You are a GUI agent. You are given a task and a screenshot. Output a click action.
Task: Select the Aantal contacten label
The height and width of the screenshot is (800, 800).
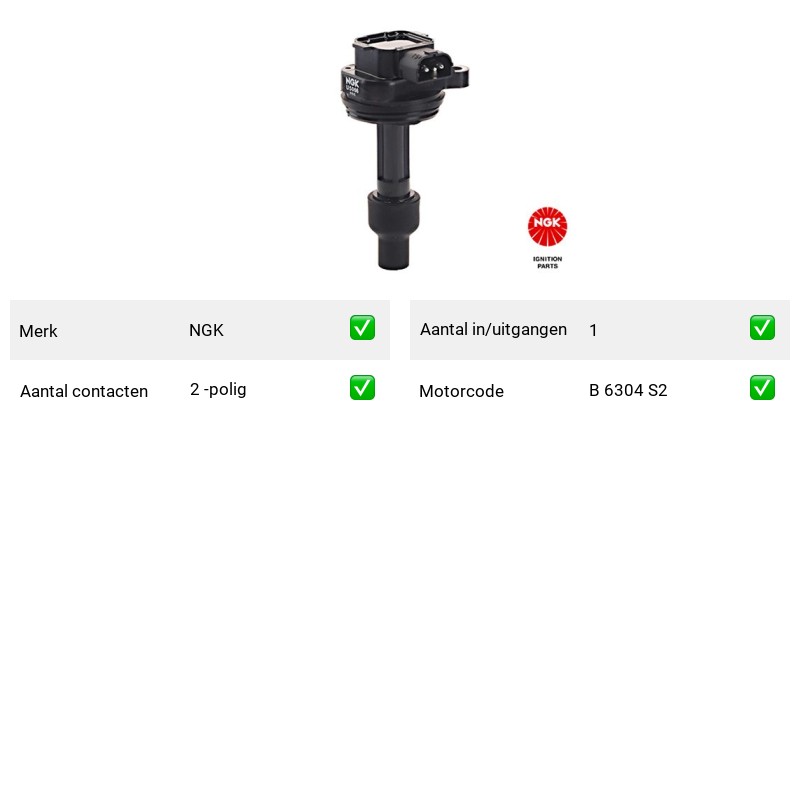coord(84,391)
